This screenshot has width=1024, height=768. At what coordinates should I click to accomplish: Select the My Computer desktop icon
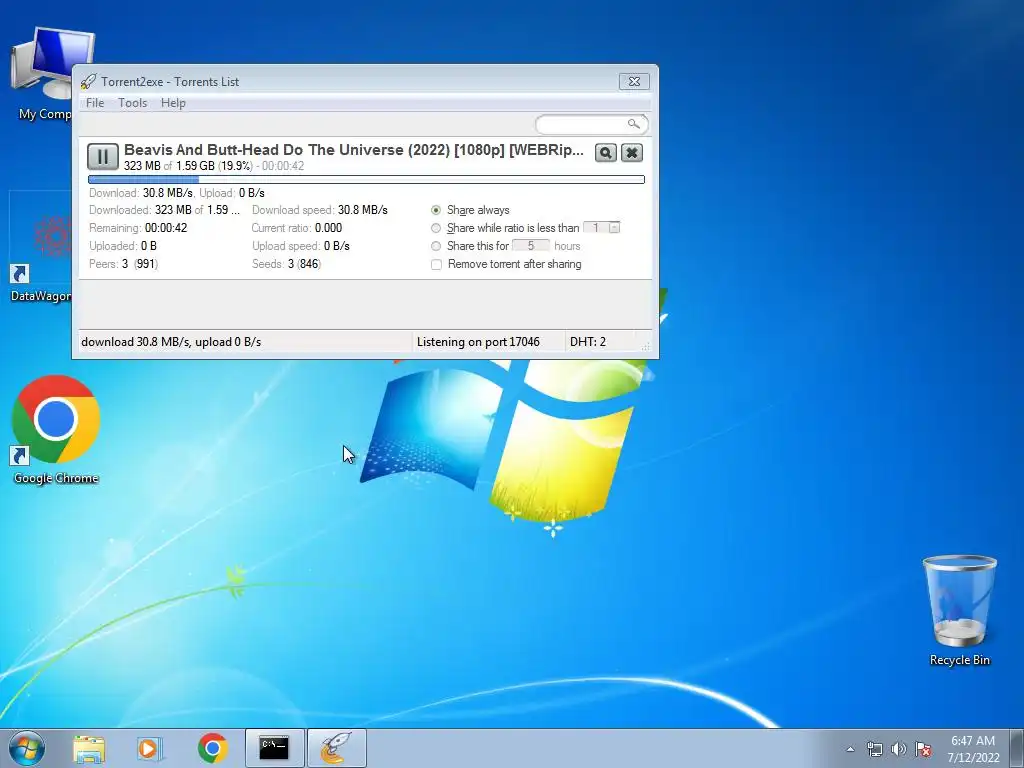44,74
